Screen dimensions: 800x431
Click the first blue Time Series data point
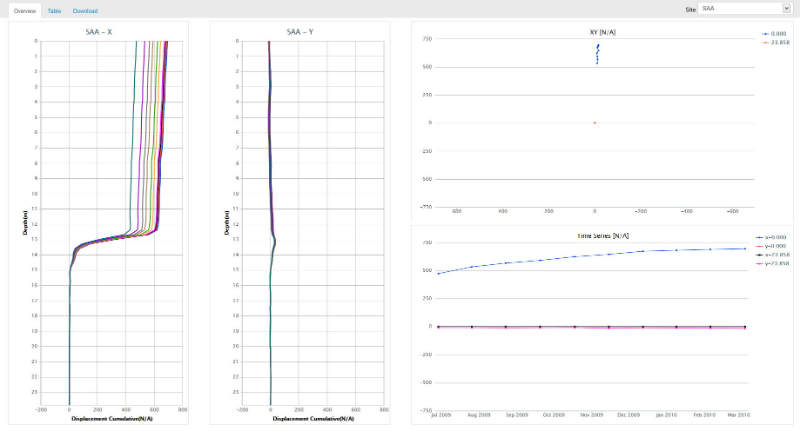click(x=438, y=274)
